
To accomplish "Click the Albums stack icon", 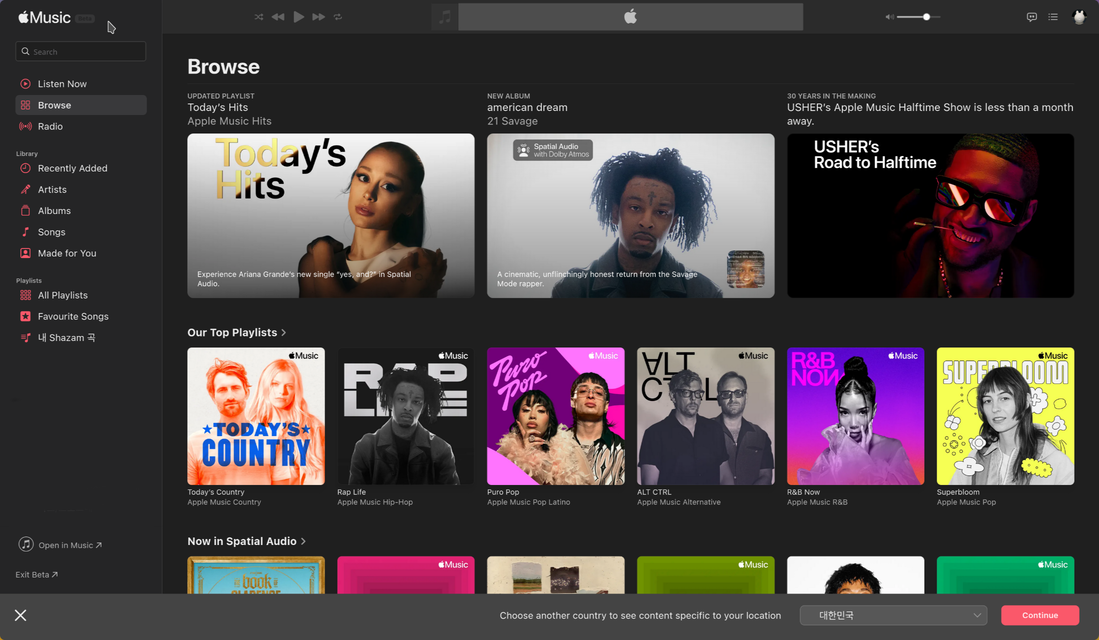I will pos(25,210).
